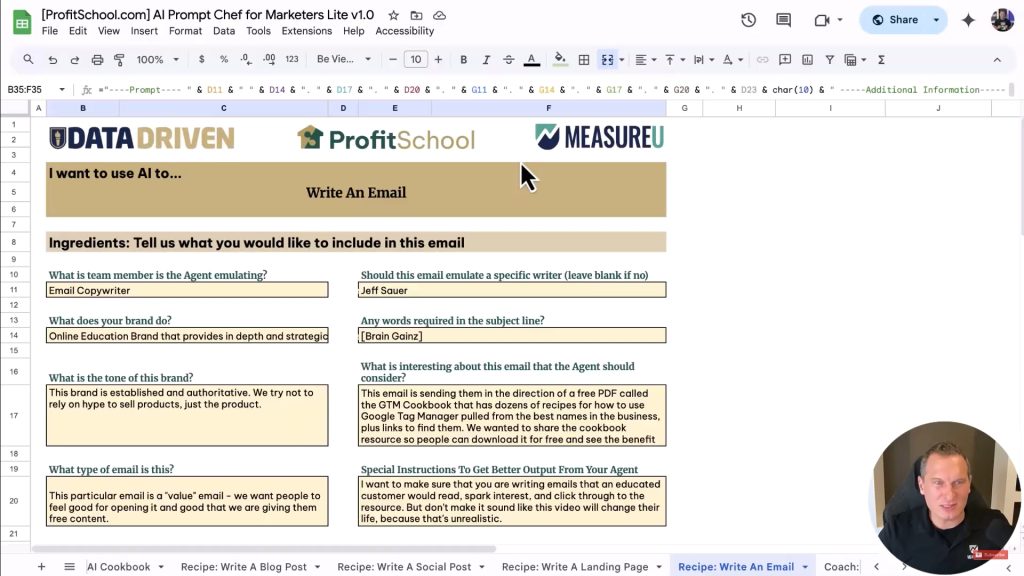Screen dimensions: 1024x576
Task: Open AI Cookbook tab menu arrow
Action: click(161, 567)
